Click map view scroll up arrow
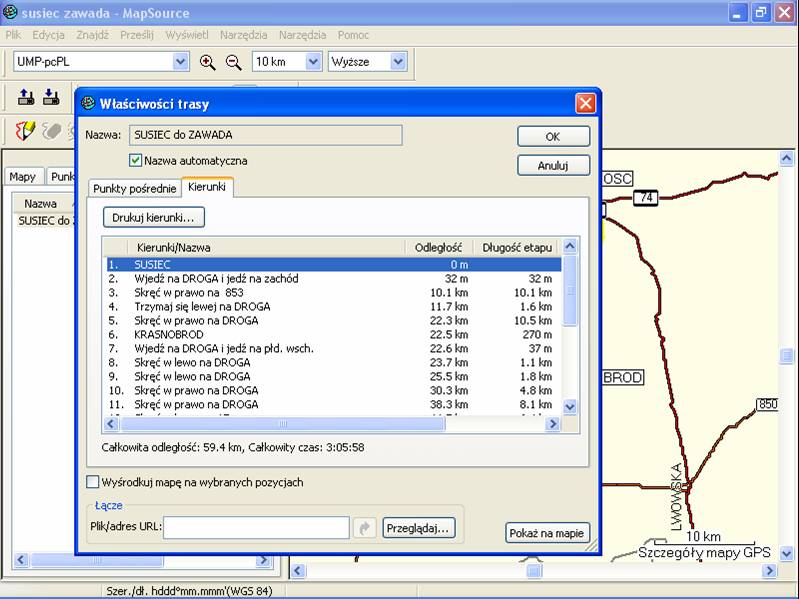The image size is (799, 599). point(786,158)
